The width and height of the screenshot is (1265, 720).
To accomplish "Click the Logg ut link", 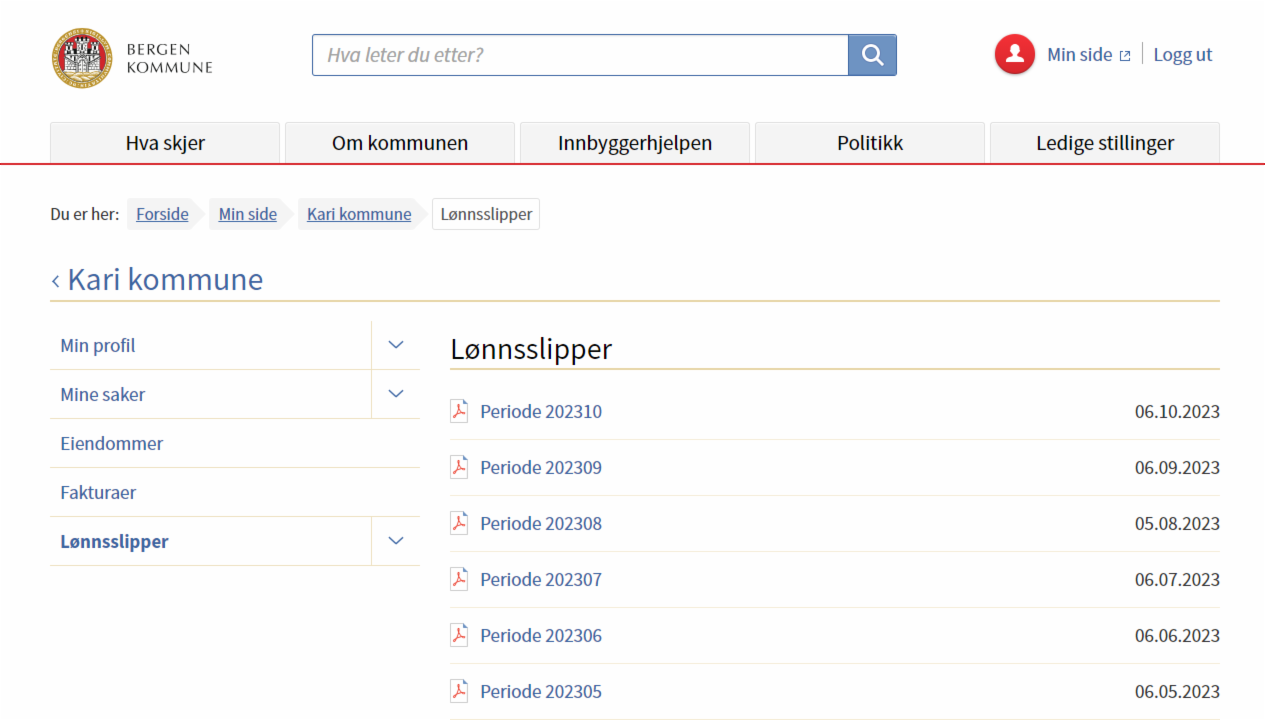I will [1182, 55].
